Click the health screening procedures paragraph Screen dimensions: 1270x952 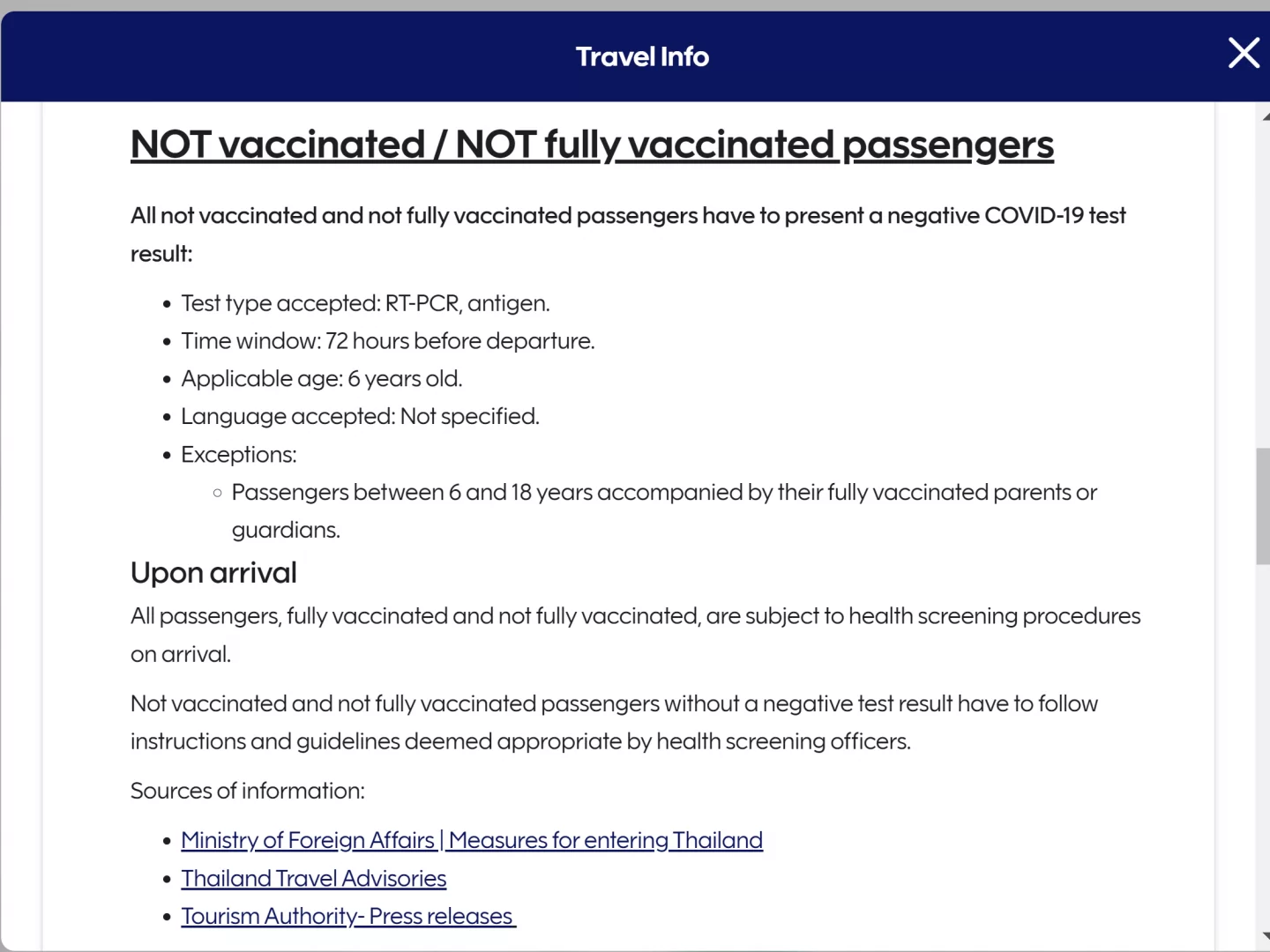coord(635,616)
